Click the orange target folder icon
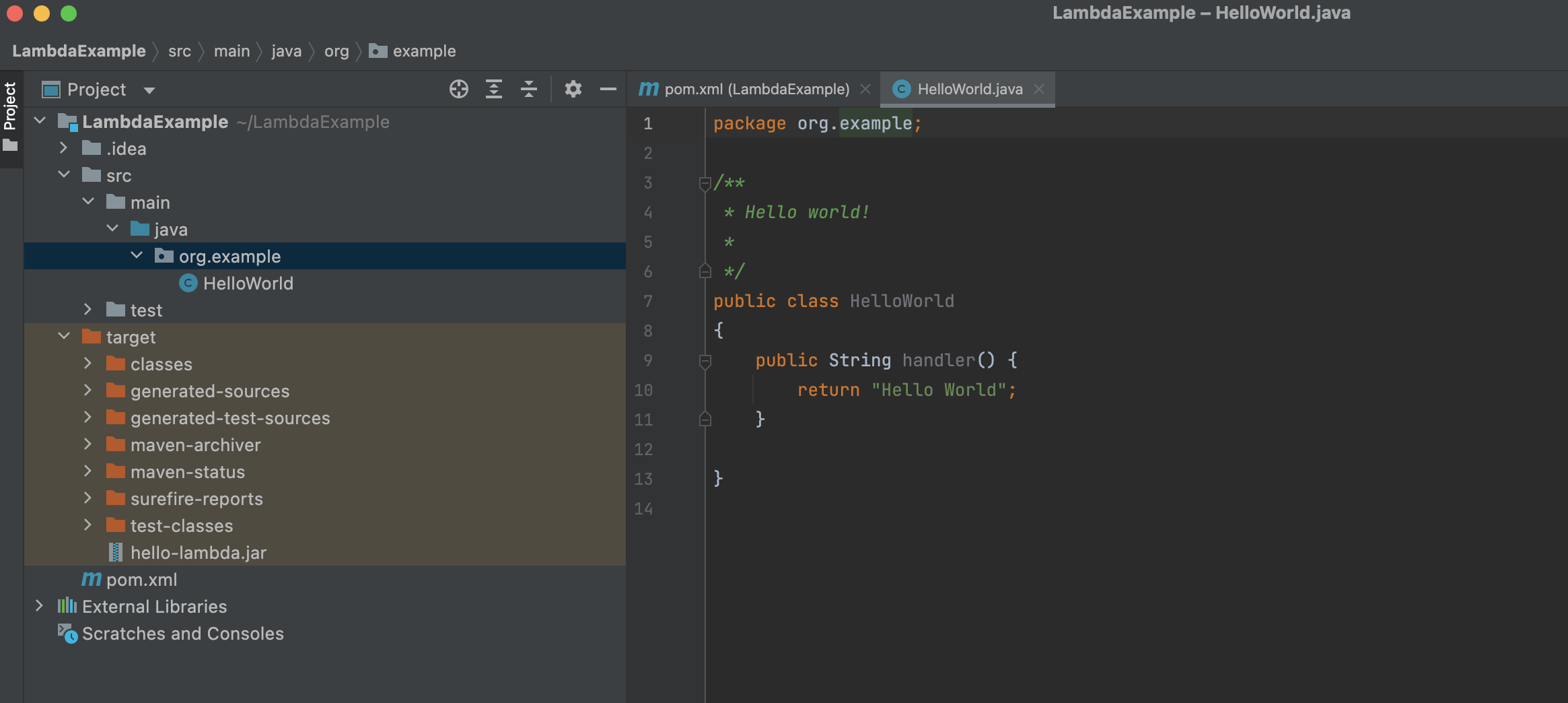The image size is (1568, 703). [x=92, y=336]
